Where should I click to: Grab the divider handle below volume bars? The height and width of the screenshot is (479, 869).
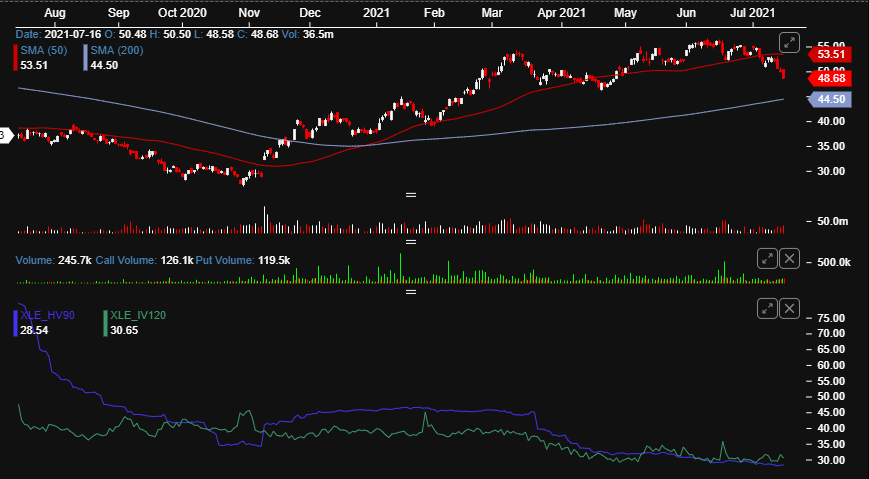tap(411, 242)
